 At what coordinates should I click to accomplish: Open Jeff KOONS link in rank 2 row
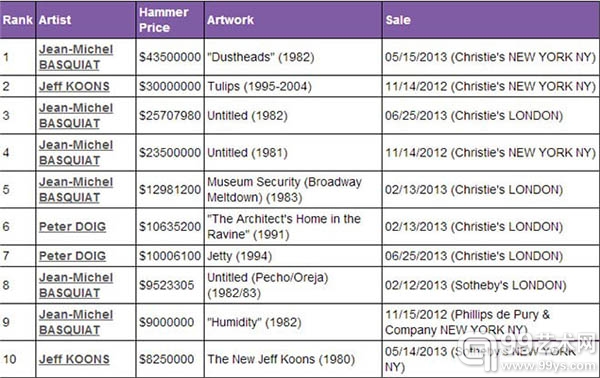point(74,86)
